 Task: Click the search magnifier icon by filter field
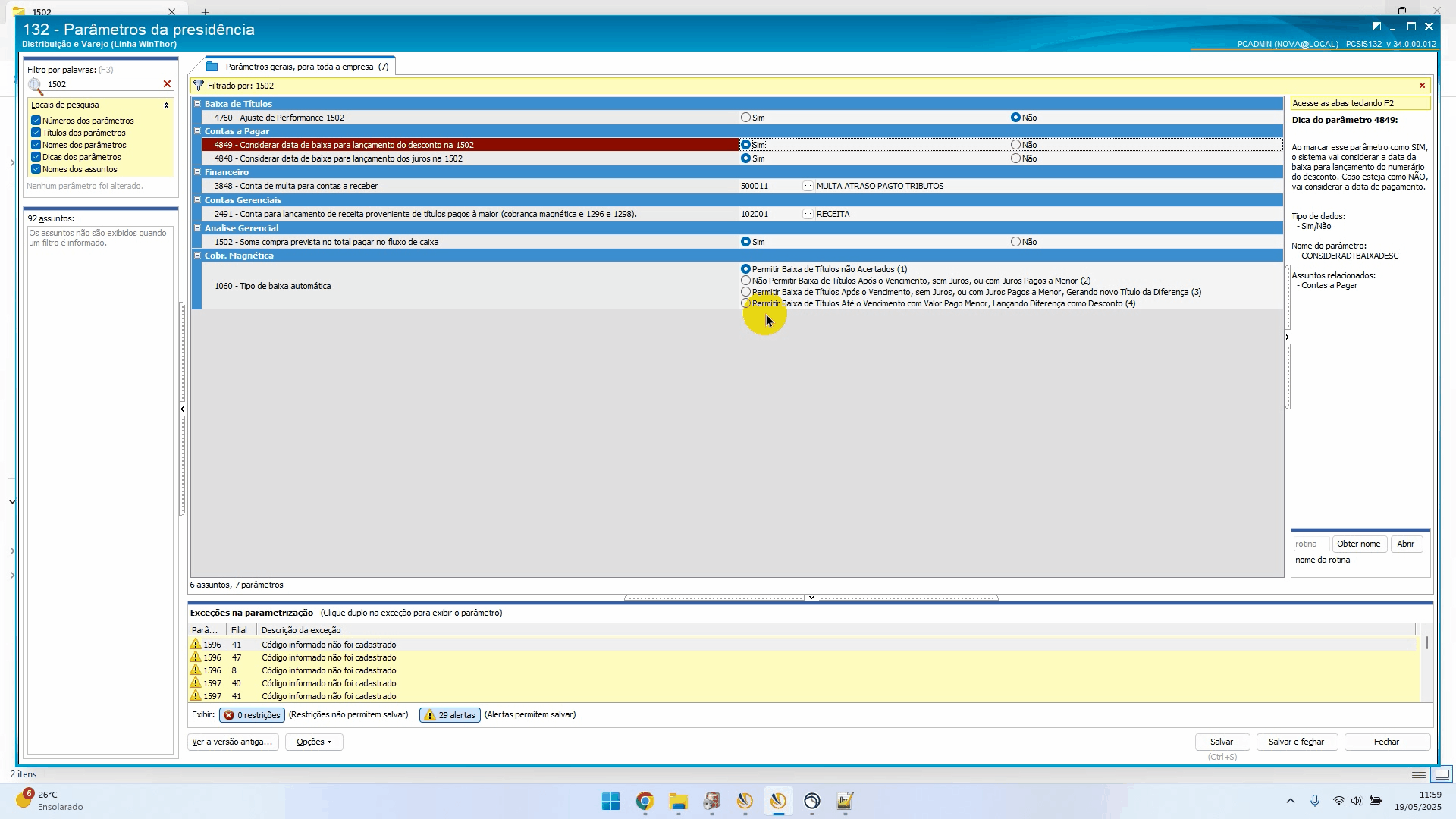(x=36, y=86)
